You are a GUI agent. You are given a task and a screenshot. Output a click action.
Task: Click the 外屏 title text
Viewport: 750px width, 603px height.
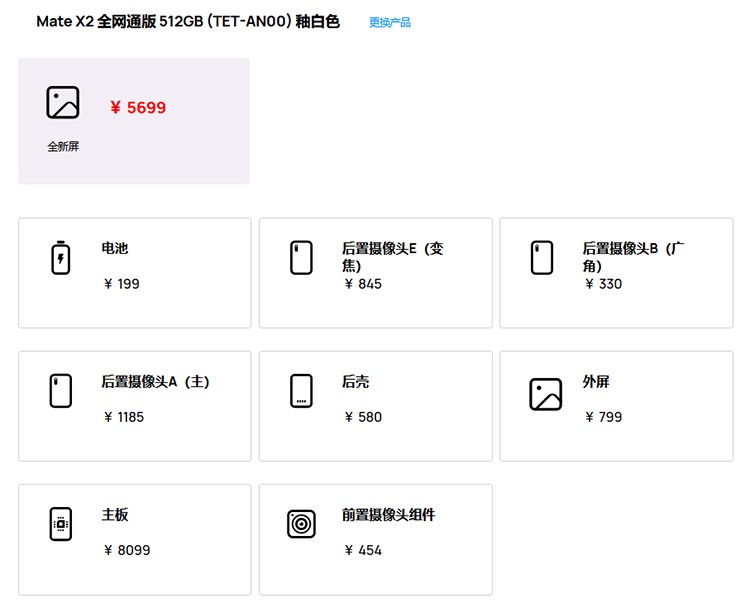[596, 382]
